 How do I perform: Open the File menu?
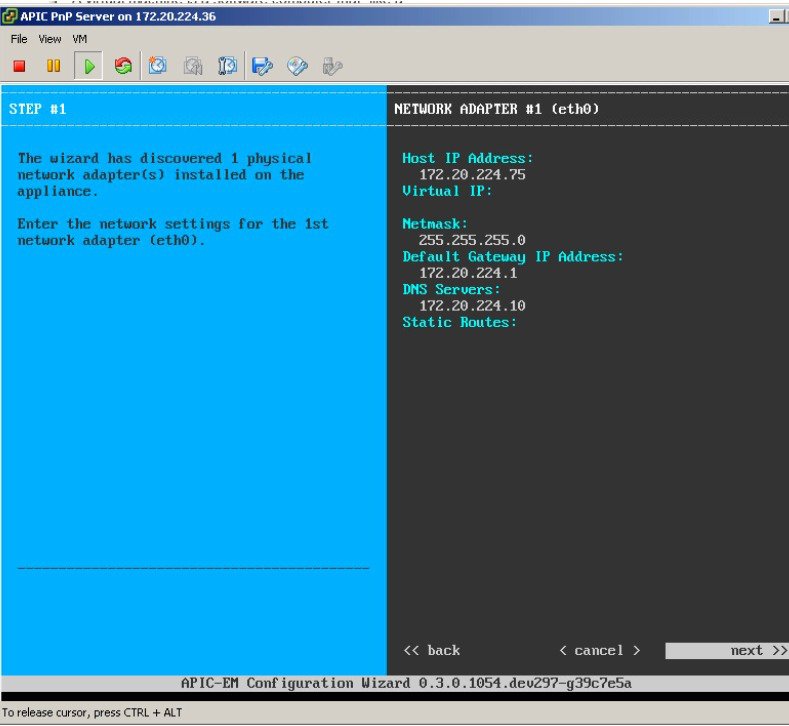(x=19, y=39)
